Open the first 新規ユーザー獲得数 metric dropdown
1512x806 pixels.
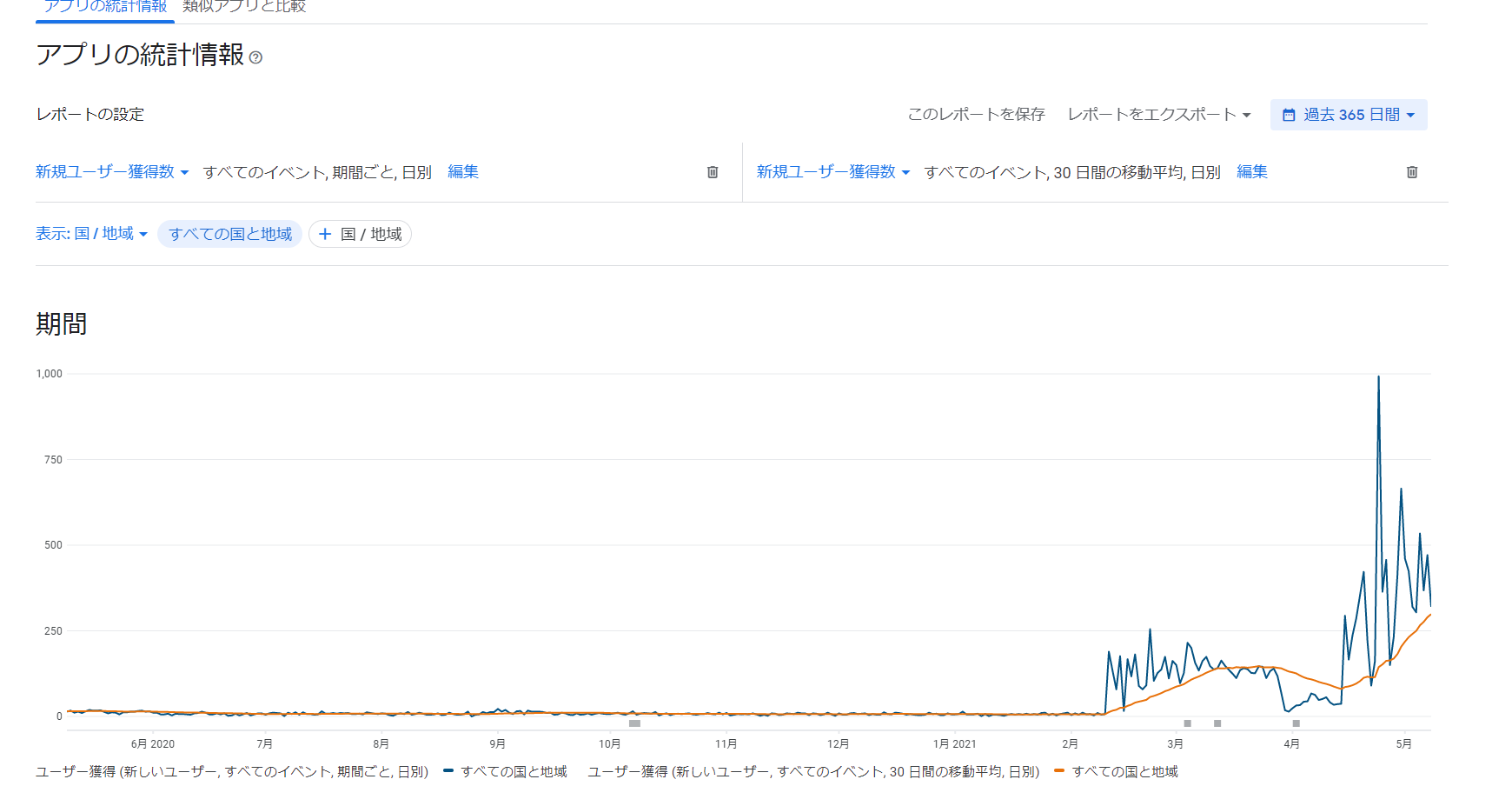[x=112, y=172]
